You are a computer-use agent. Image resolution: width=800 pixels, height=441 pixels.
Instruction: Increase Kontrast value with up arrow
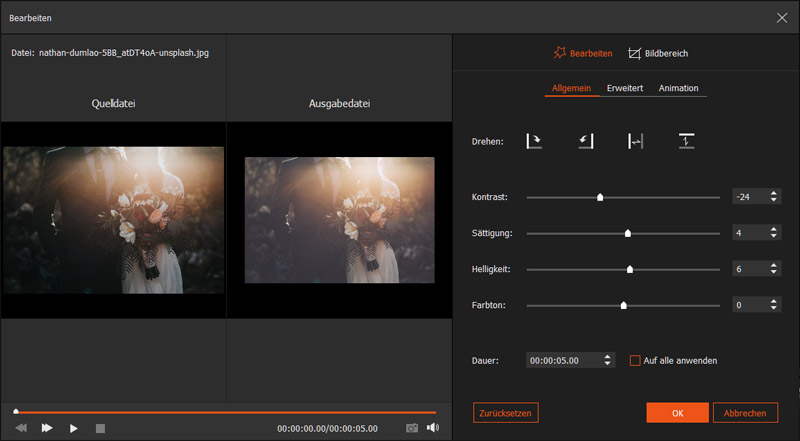pos(773,193)
